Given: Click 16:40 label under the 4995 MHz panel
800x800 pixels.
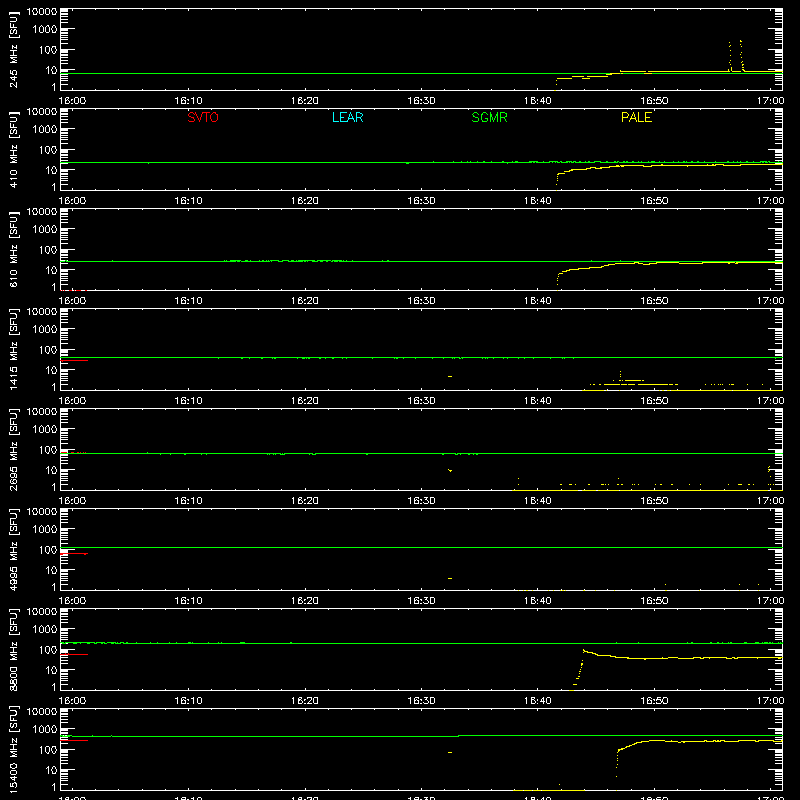Looking at the screenshot, I should [538, 601].
